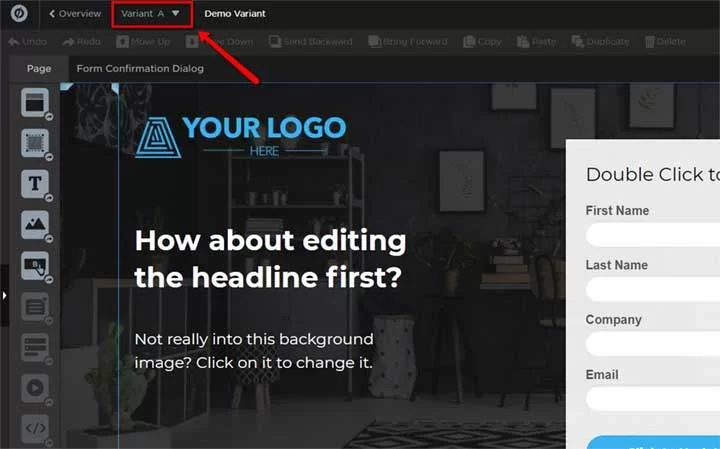Select the Section widget in sidebar
This screenshot has width=720, height=449.
coord(35,103)
